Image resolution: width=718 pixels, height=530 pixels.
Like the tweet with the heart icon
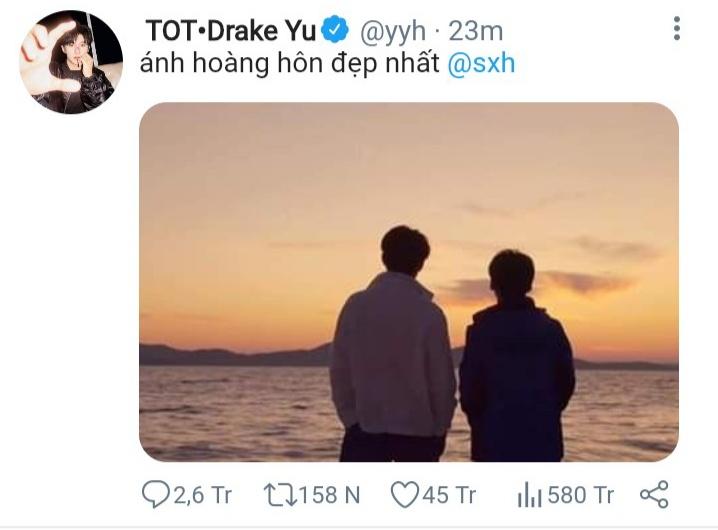click(403, 494)
